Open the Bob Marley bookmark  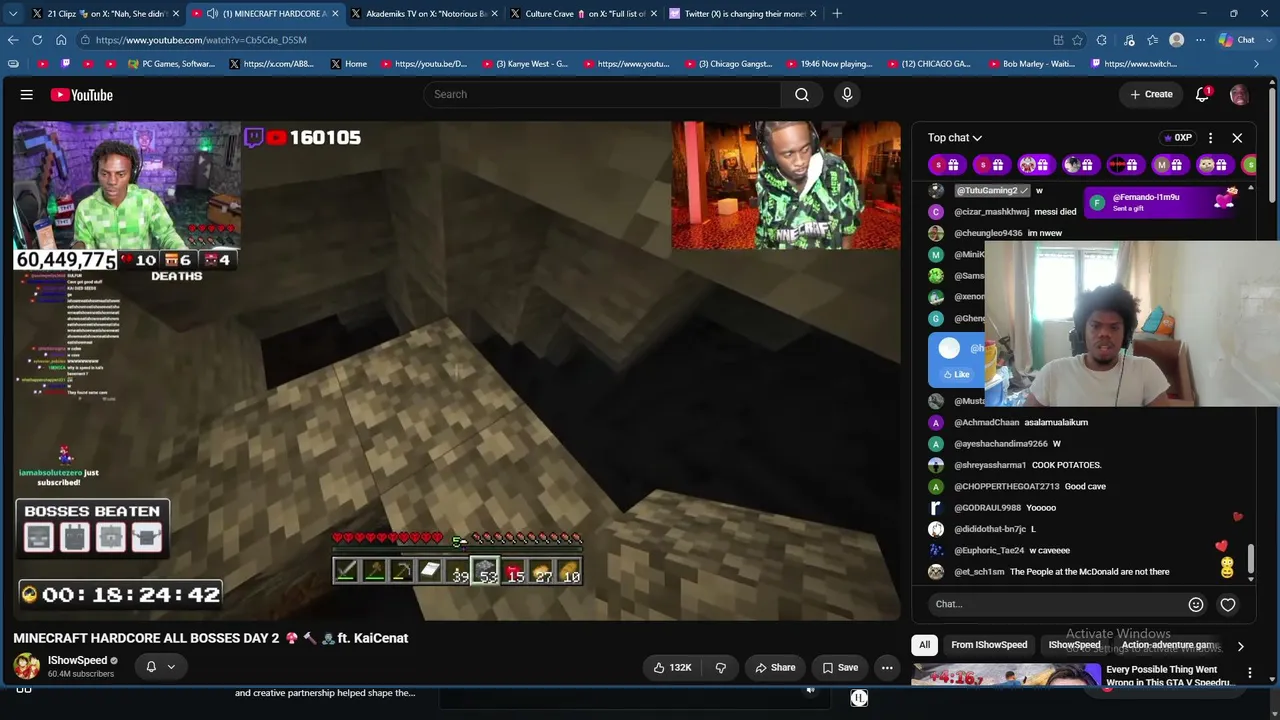[x=1031, y=64]
